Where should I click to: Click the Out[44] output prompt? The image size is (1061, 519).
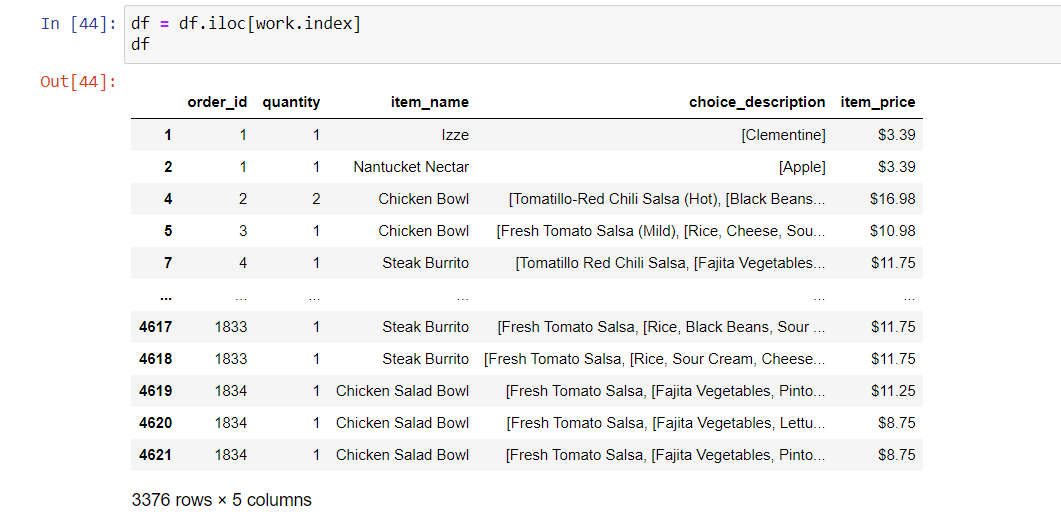79,82
